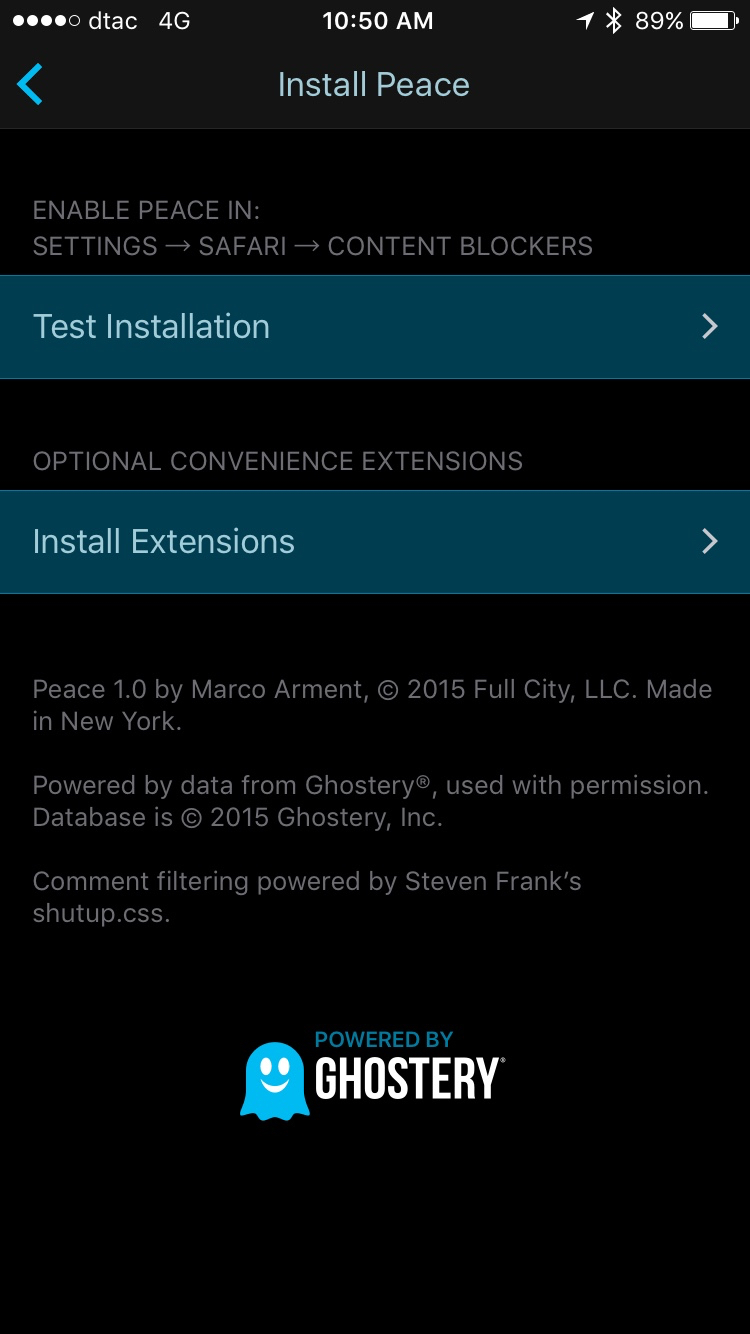Tap the Peace 1.0 credits text
Image resolution: width=750 pixels, height=1334 pixels.
point(372,705)
